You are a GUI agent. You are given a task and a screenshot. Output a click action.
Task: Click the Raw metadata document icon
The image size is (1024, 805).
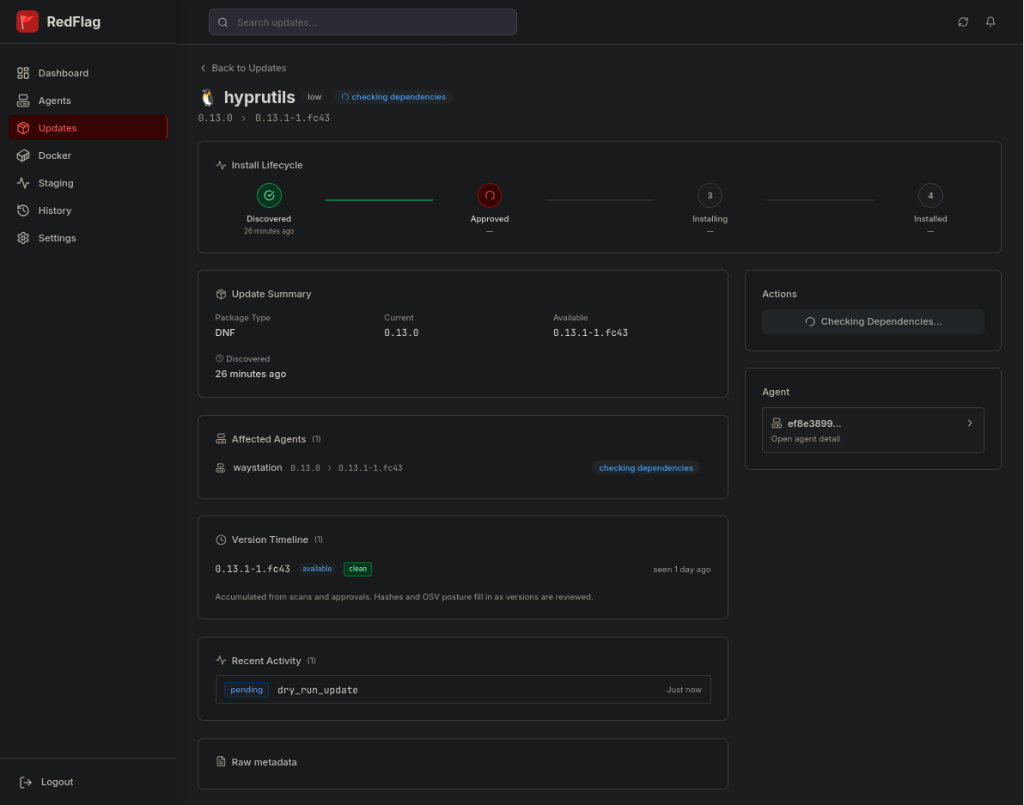tap(221, 762)
